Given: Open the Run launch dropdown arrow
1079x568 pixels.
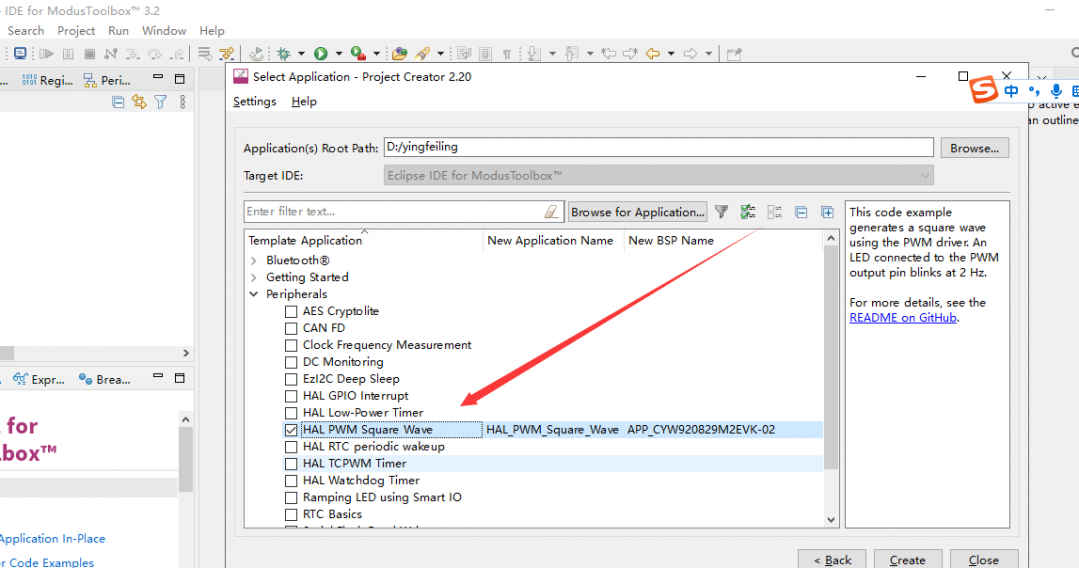Looking at the screenshot, I should (339, 54).
